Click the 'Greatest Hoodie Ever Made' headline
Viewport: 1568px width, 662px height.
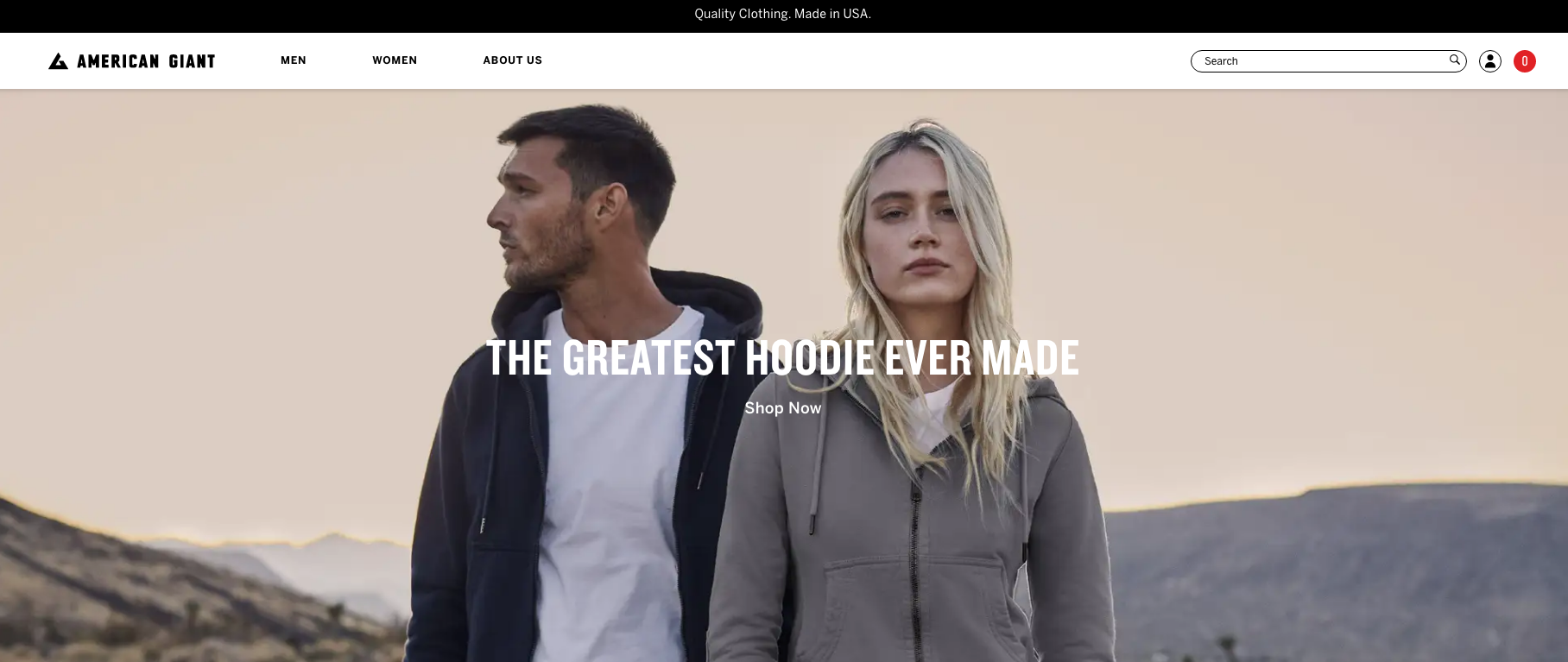coord(782,358)
